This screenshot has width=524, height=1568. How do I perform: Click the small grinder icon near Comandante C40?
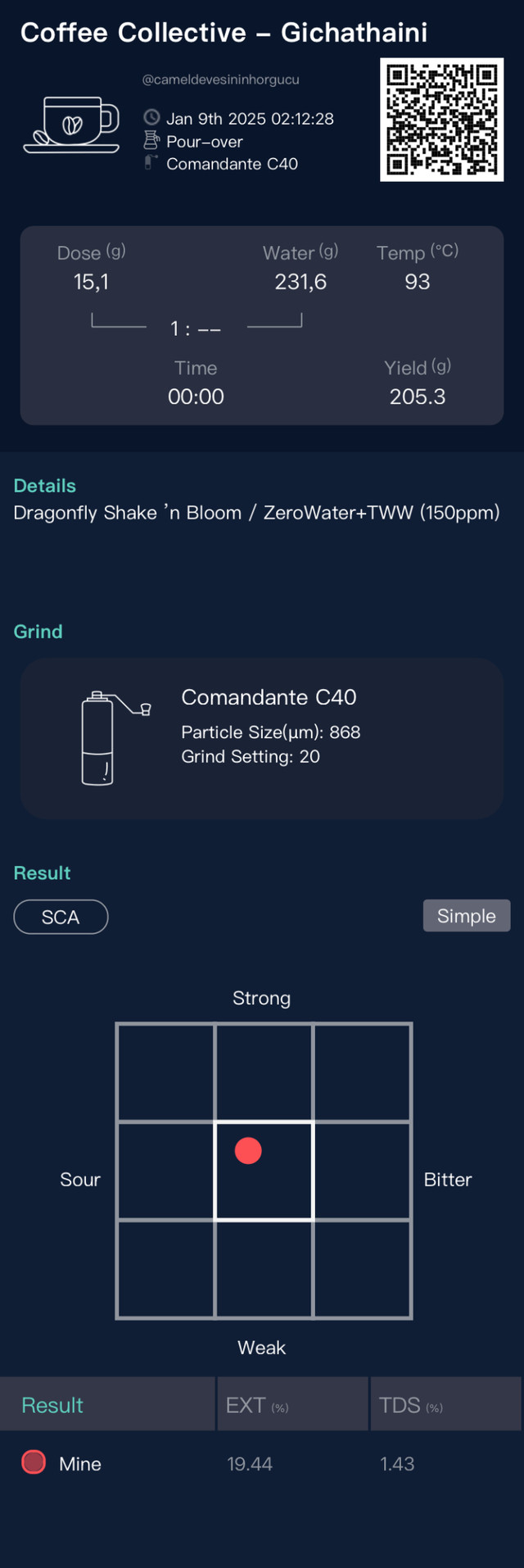coord(151,162)
